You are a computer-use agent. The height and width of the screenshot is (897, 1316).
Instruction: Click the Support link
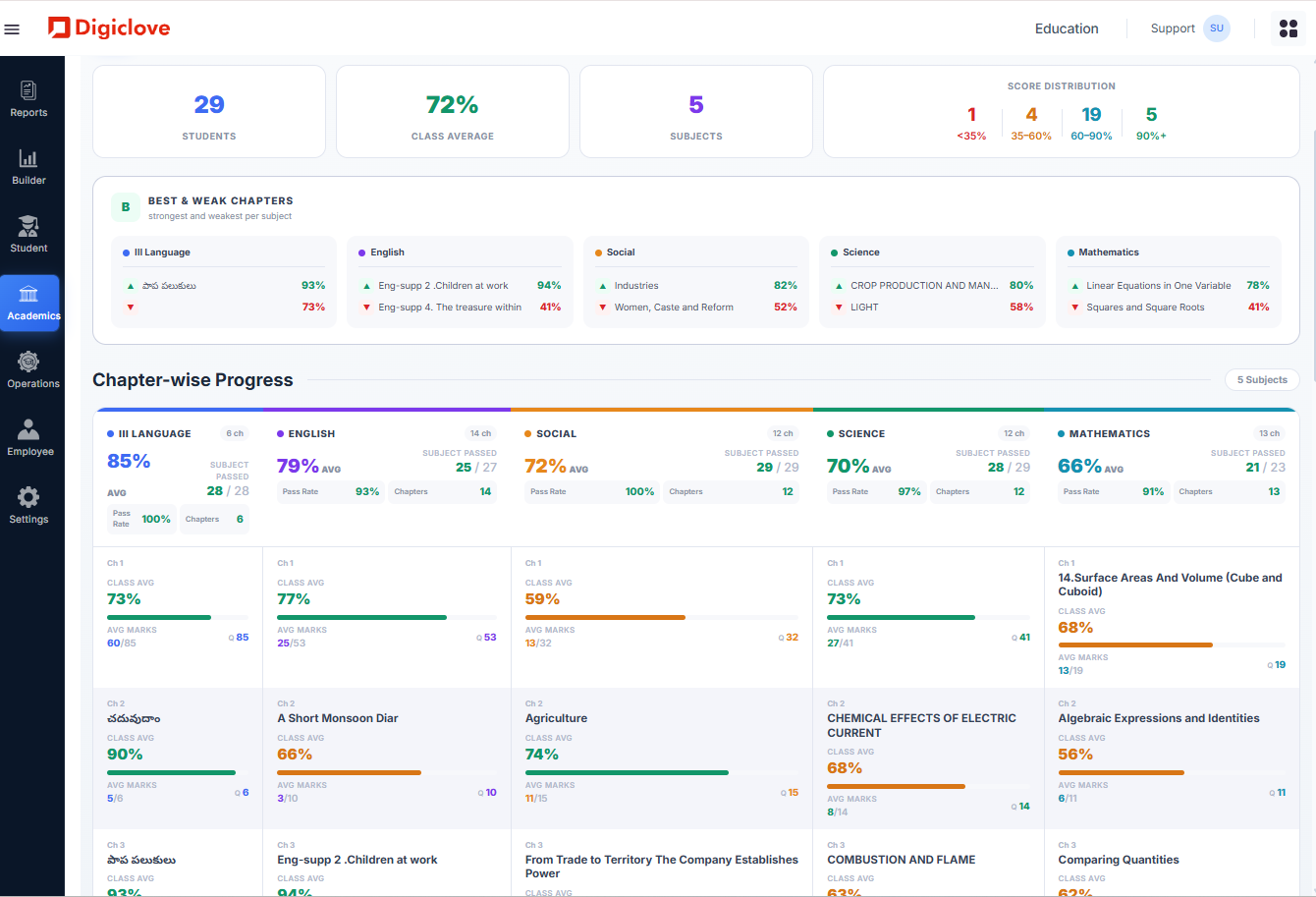[x=1173, y=28]
